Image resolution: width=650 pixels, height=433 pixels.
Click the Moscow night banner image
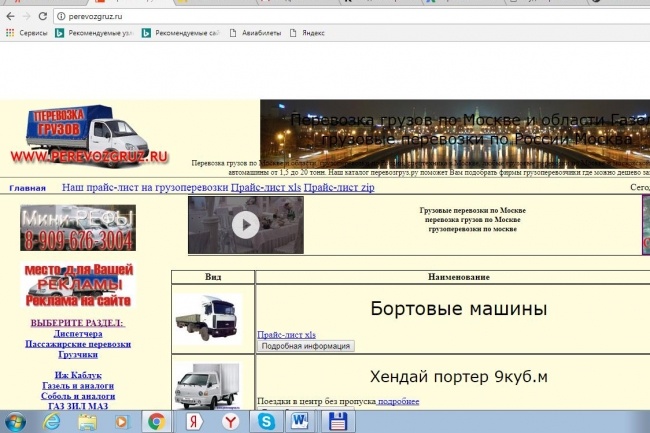455,133
